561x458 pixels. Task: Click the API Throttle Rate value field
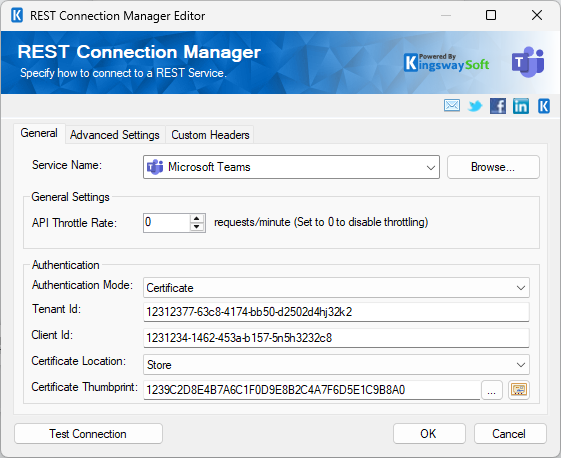tap(166, 223)
